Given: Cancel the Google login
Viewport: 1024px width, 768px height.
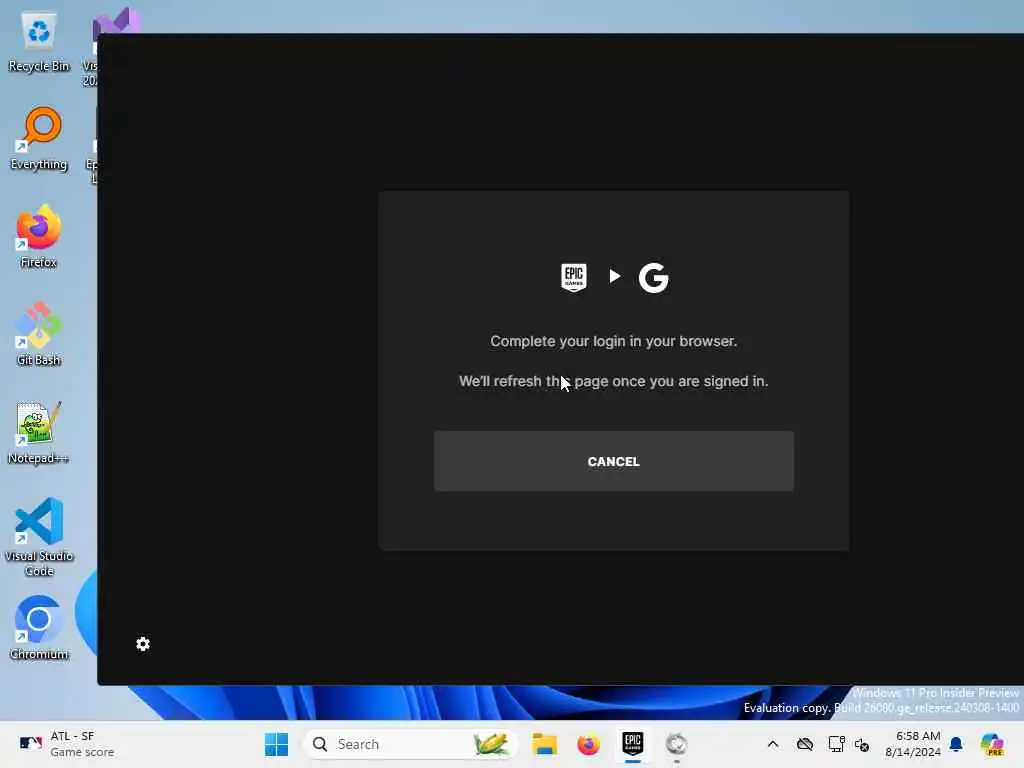Looking at the screenshot, I should [613, 461].
